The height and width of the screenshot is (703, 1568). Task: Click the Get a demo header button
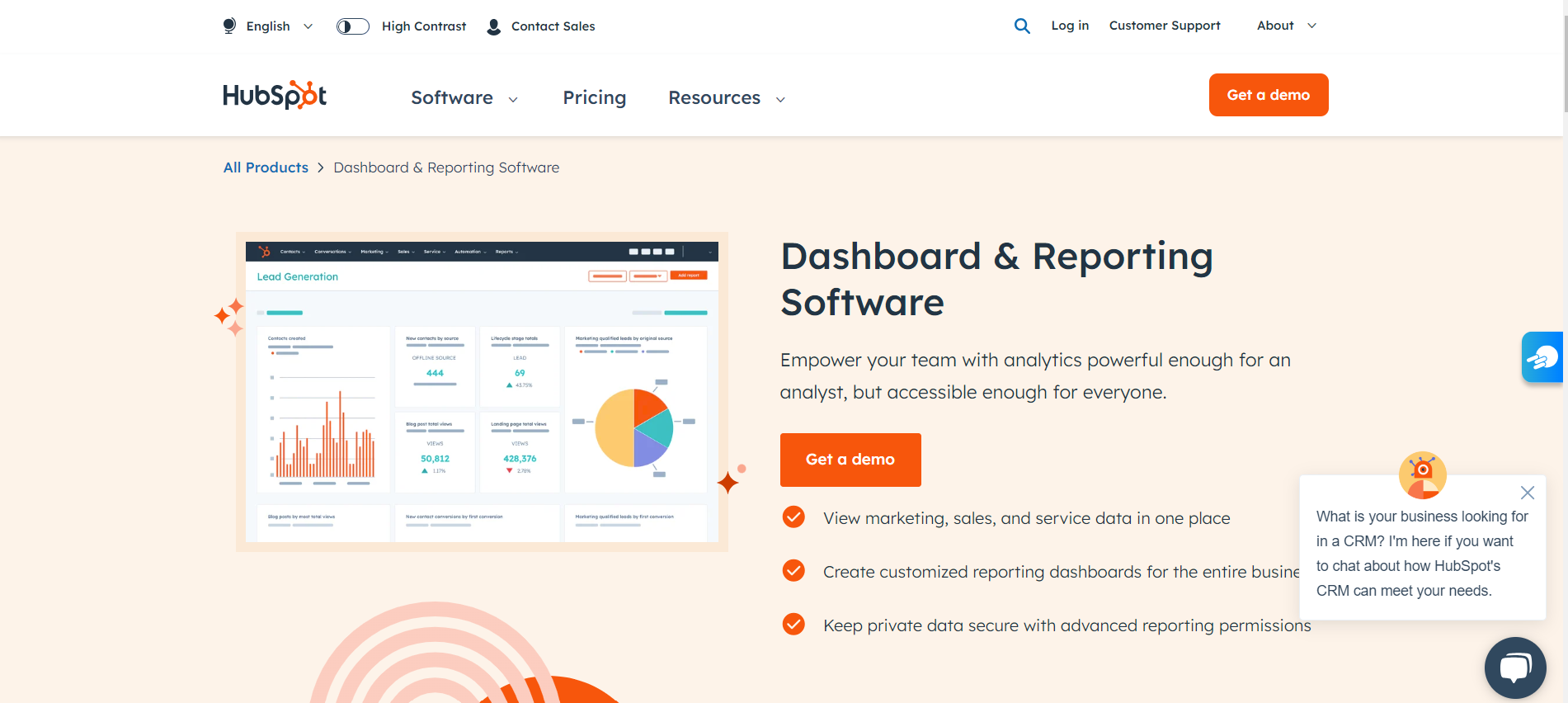tap(1268, 95)
